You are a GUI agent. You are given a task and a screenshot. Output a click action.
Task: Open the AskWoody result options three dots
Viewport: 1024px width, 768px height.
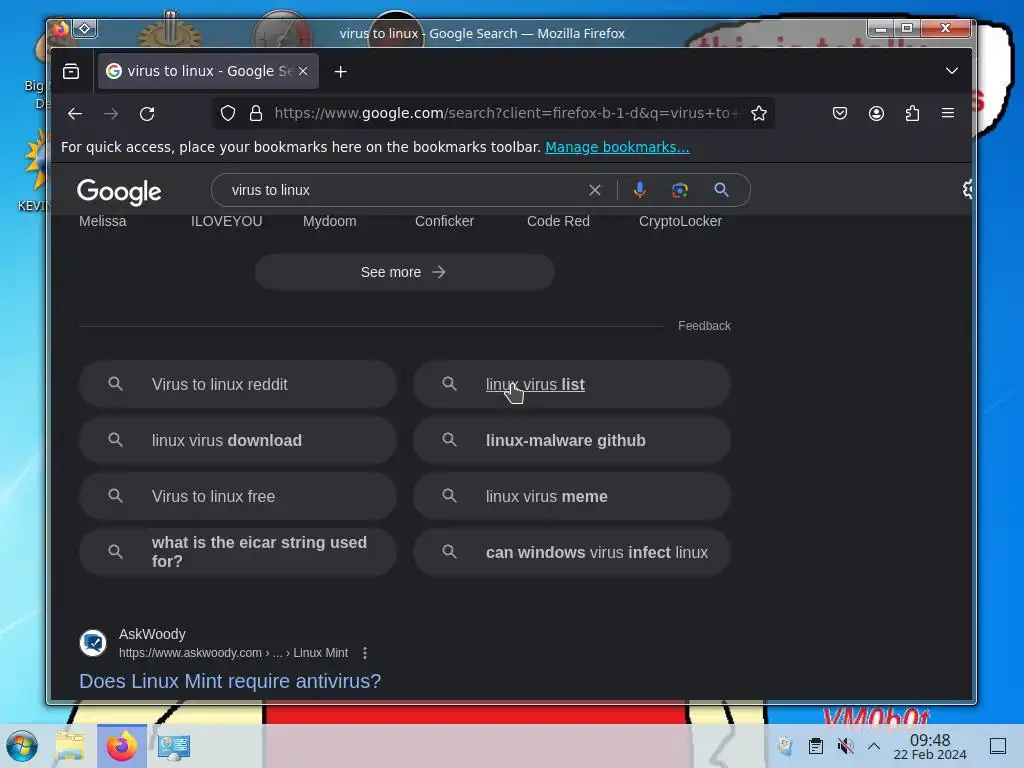(x=365, y=652)
